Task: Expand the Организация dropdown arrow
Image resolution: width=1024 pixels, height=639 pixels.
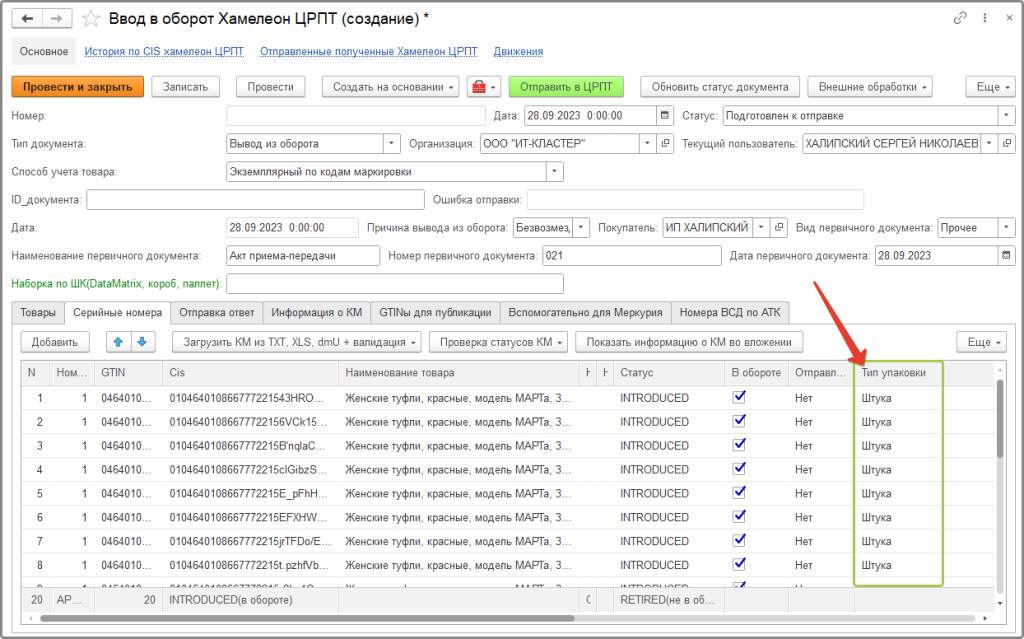Action: click(647, 144)
